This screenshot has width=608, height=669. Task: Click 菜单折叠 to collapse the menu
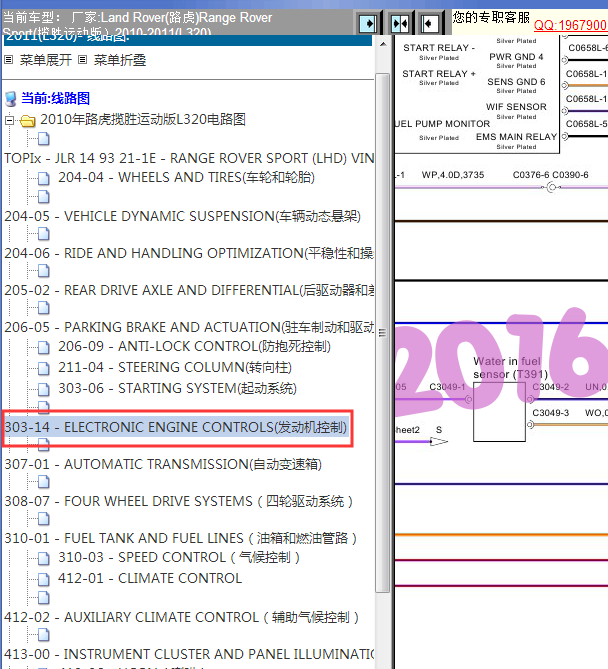119,60
